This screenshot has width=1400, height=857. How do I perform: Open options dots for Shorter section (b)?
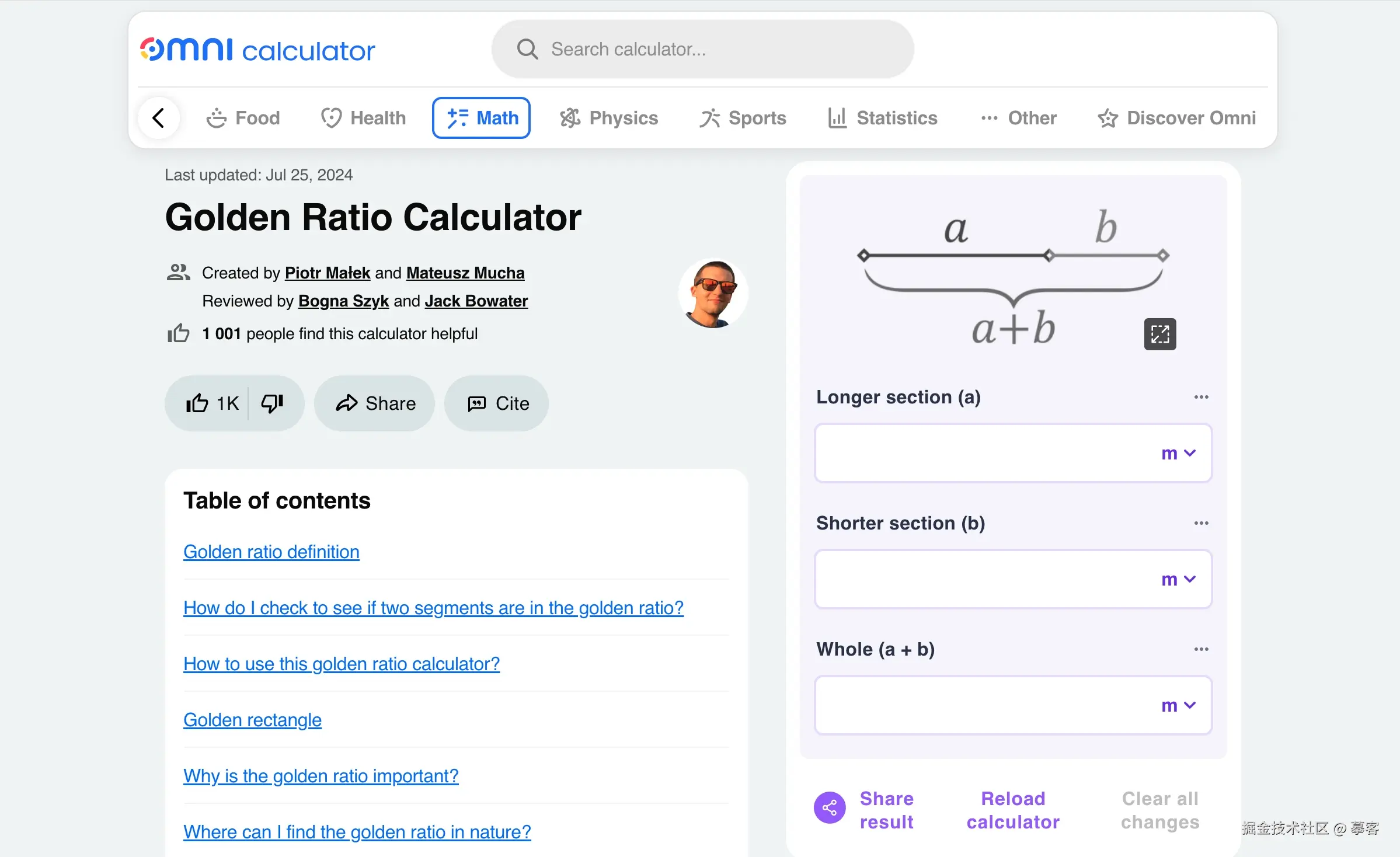(x=1201, y=523)
